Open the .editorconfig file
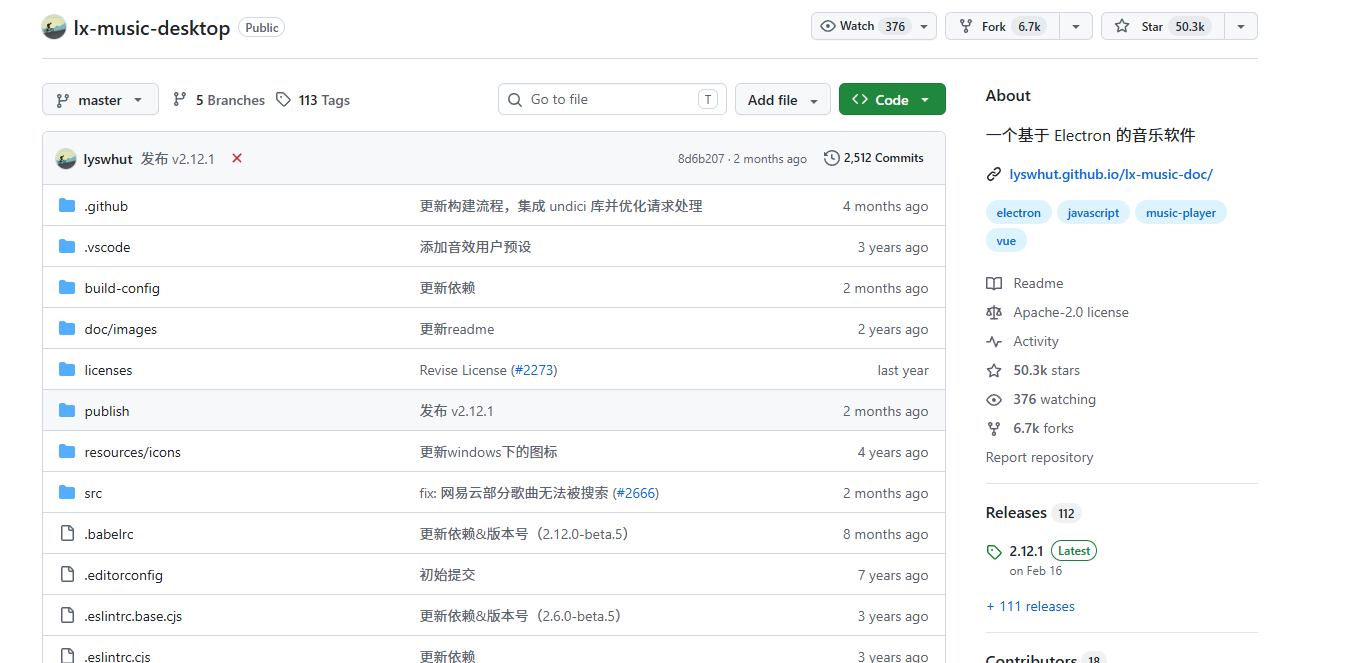This screenshot has height=663, width=1363. tap(123, 575)
